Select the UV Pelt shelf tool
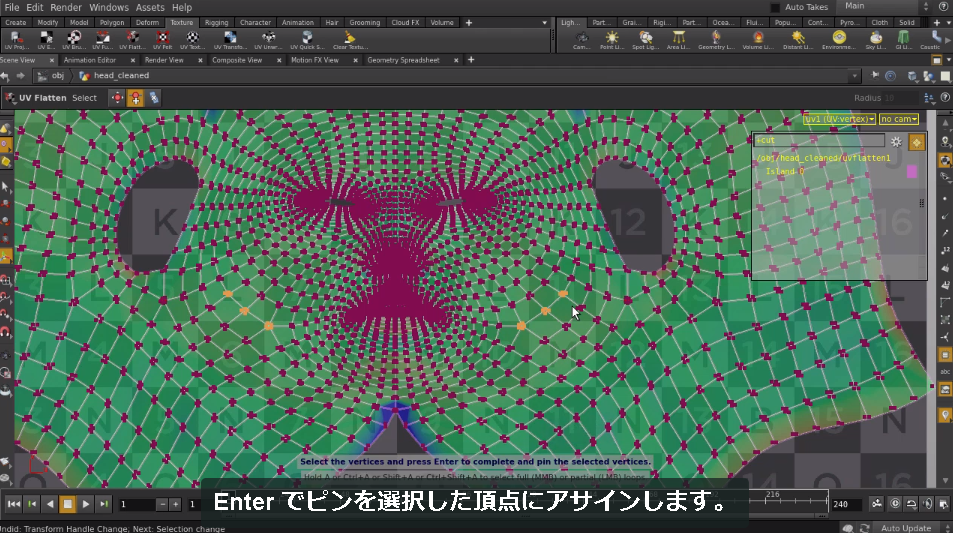953x533 pixels. (162, 40)
